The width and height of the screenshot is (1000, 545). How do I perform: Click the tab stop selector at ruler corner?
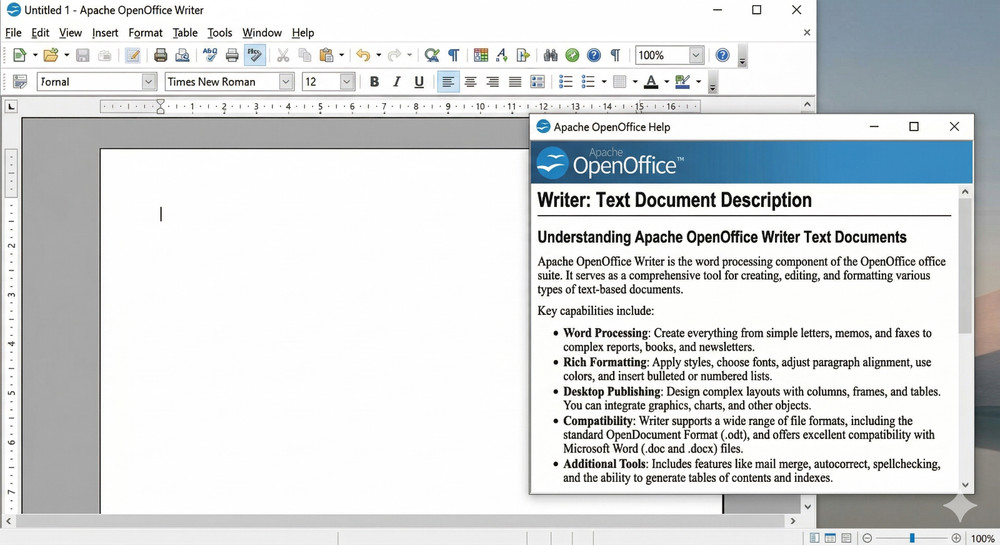coord(11,106)
